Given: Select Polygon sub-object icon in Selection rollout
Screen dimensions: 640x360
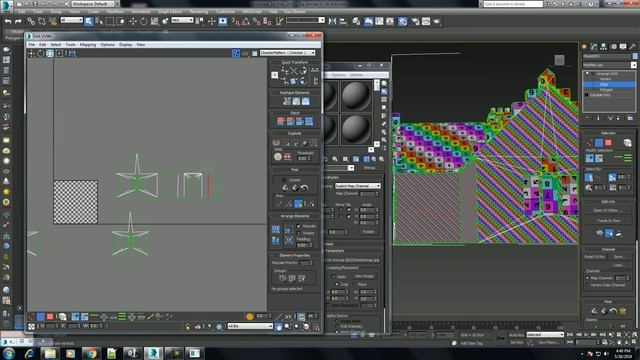Looking at the screenshot, I should [608, 142].
